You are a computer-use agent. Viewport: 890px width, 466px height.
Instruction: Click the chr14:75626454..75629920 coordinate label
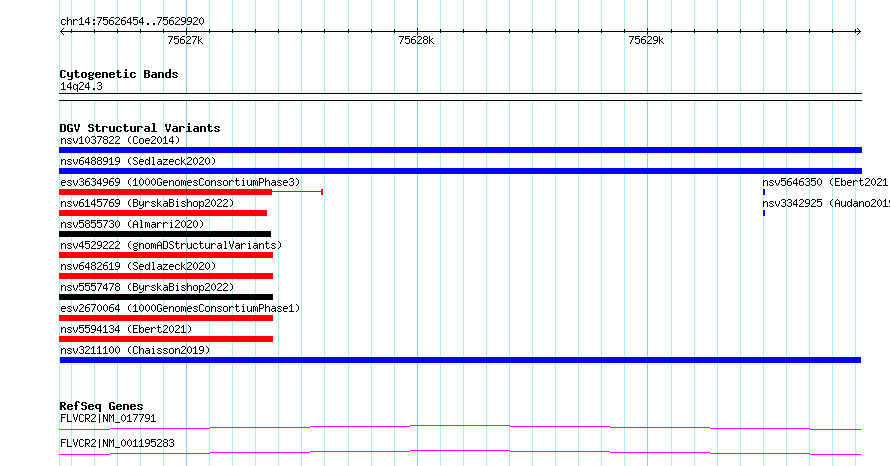click(132, 21)
